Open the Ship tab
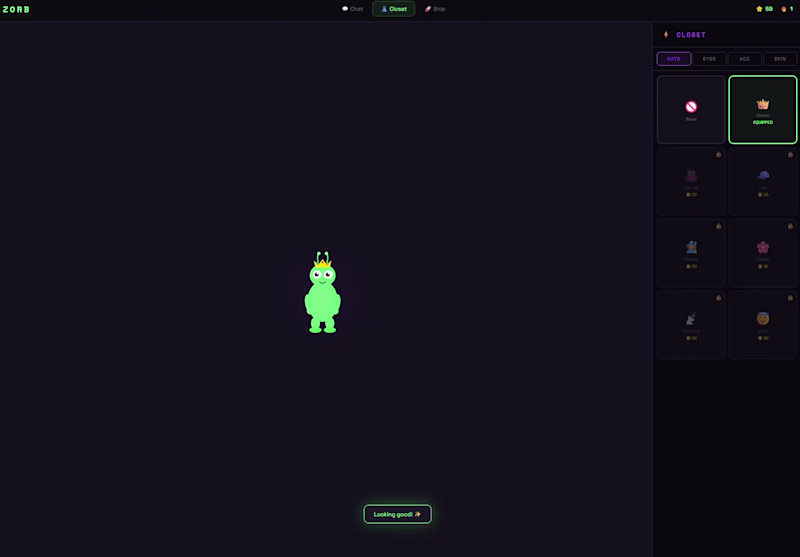The image size is (800, 557). (x=435, y=9)
